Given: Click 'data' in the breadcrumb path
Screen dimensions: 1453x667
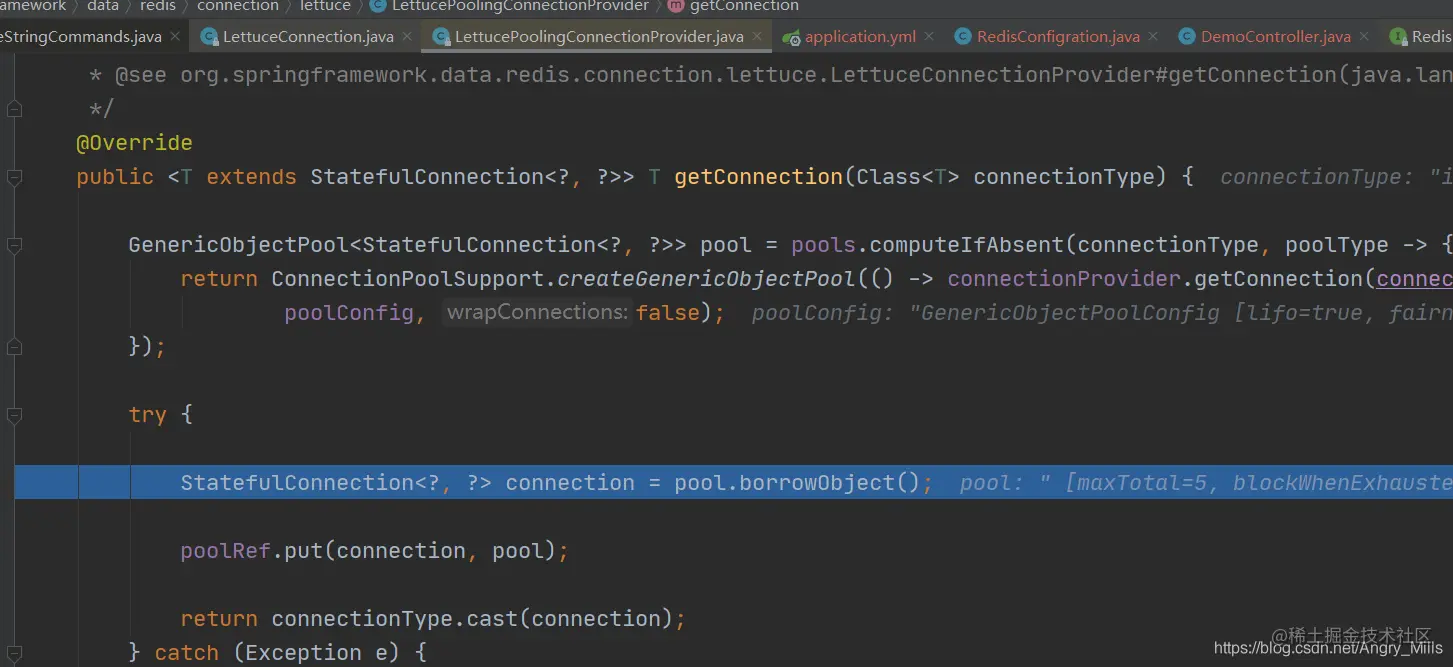Looking at the screenshot, I should tap(103, 6).
